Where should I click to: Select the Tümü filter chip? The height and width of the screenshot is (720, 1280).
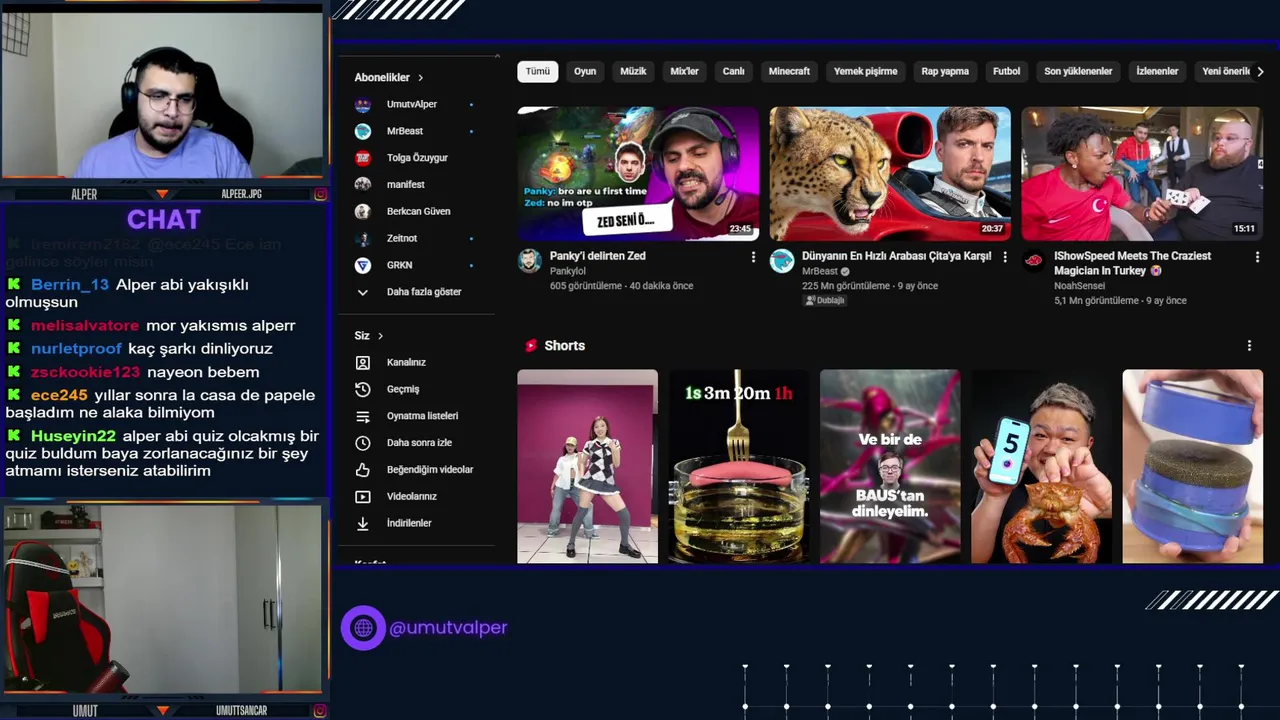tap(538, 71)
